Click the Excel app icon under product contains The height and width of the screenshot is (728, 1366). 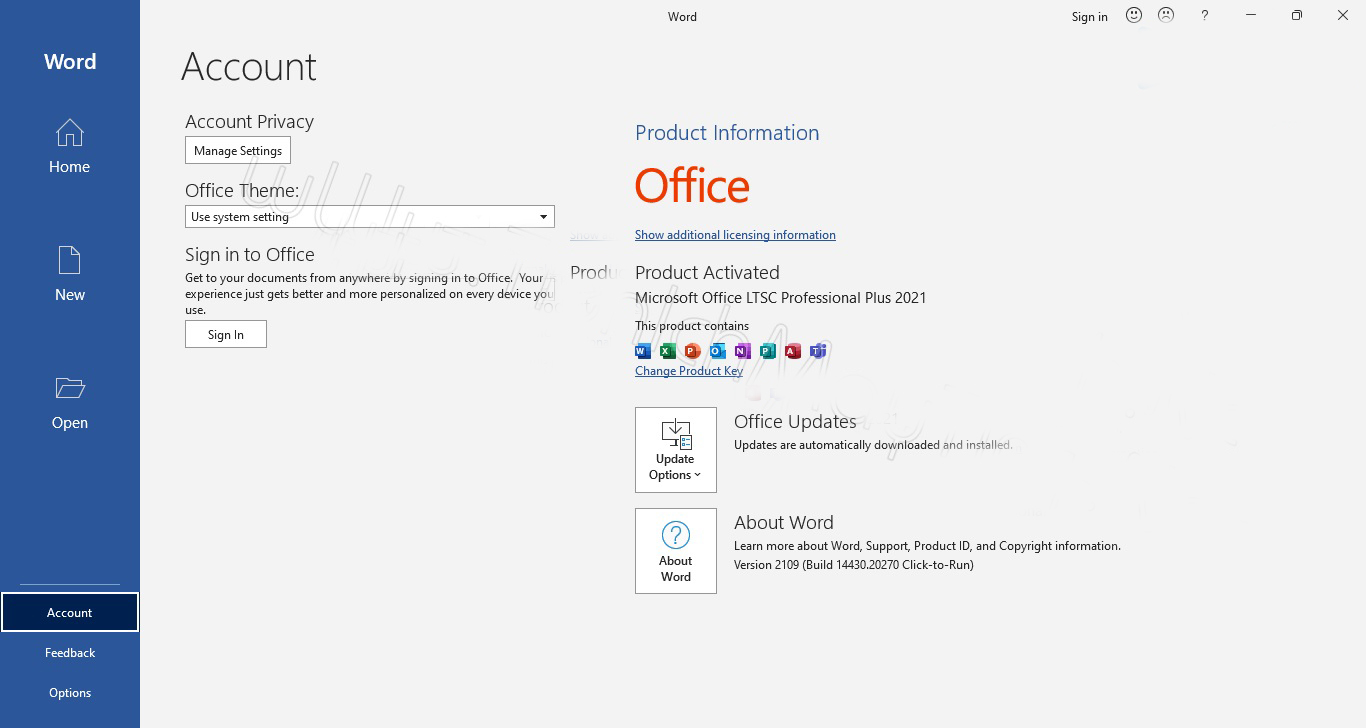(667, 351)
